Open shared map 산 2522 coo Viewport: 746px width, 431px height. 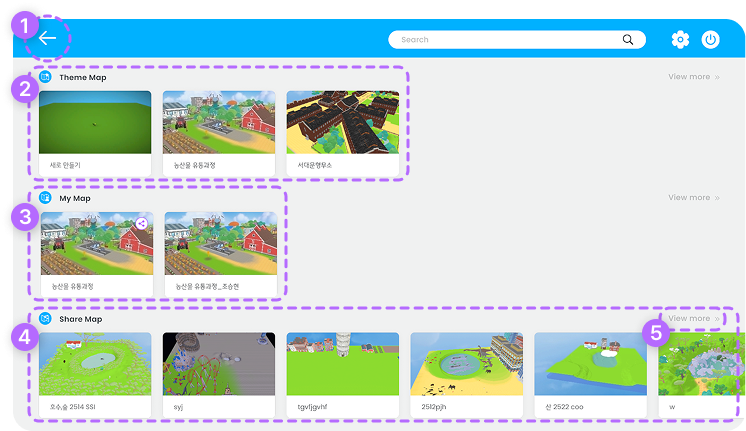click(x=590, y=374)
